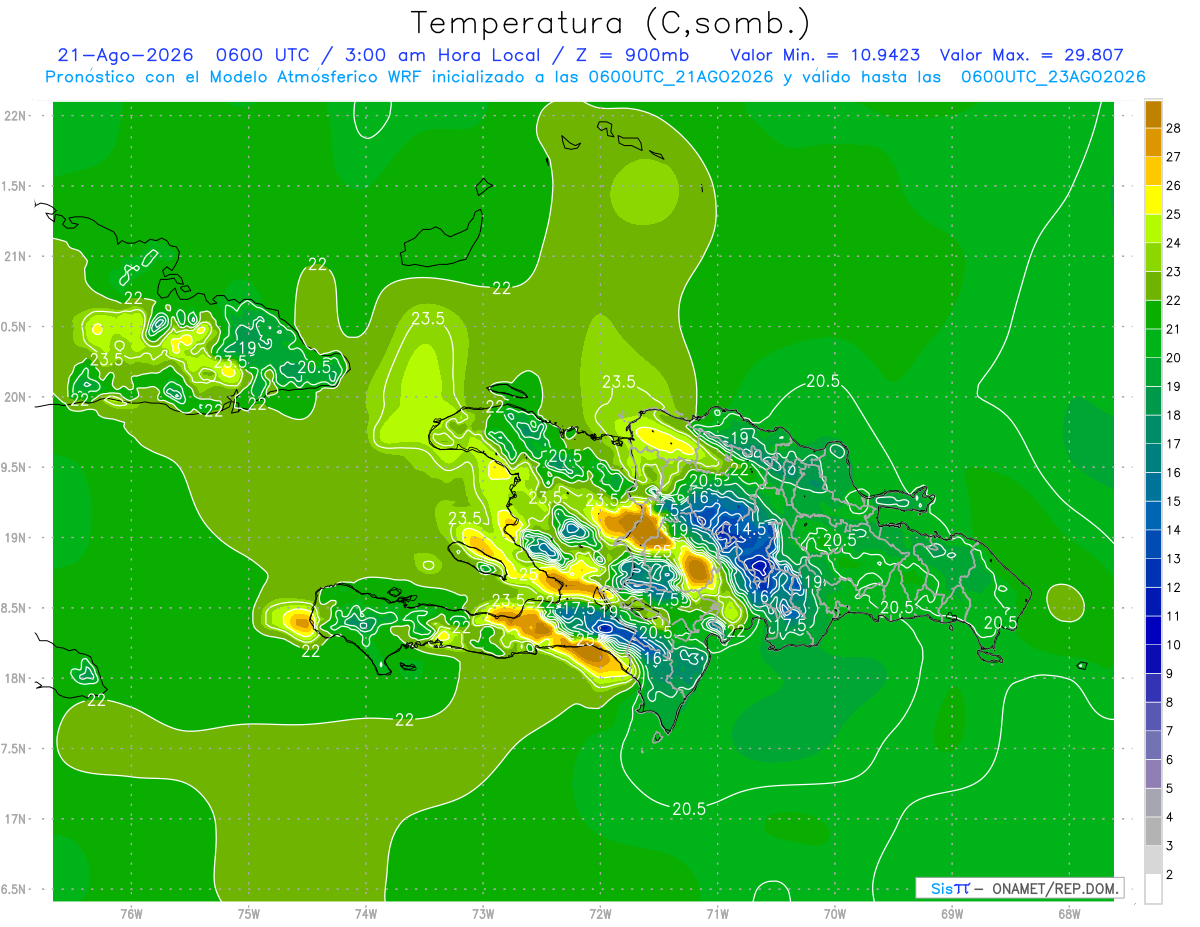Click the "6.5N" latitude axis label
Image resolution: width=1200 pixels, height=927 pixels.
pyautogui.click(x=14, y=890)
